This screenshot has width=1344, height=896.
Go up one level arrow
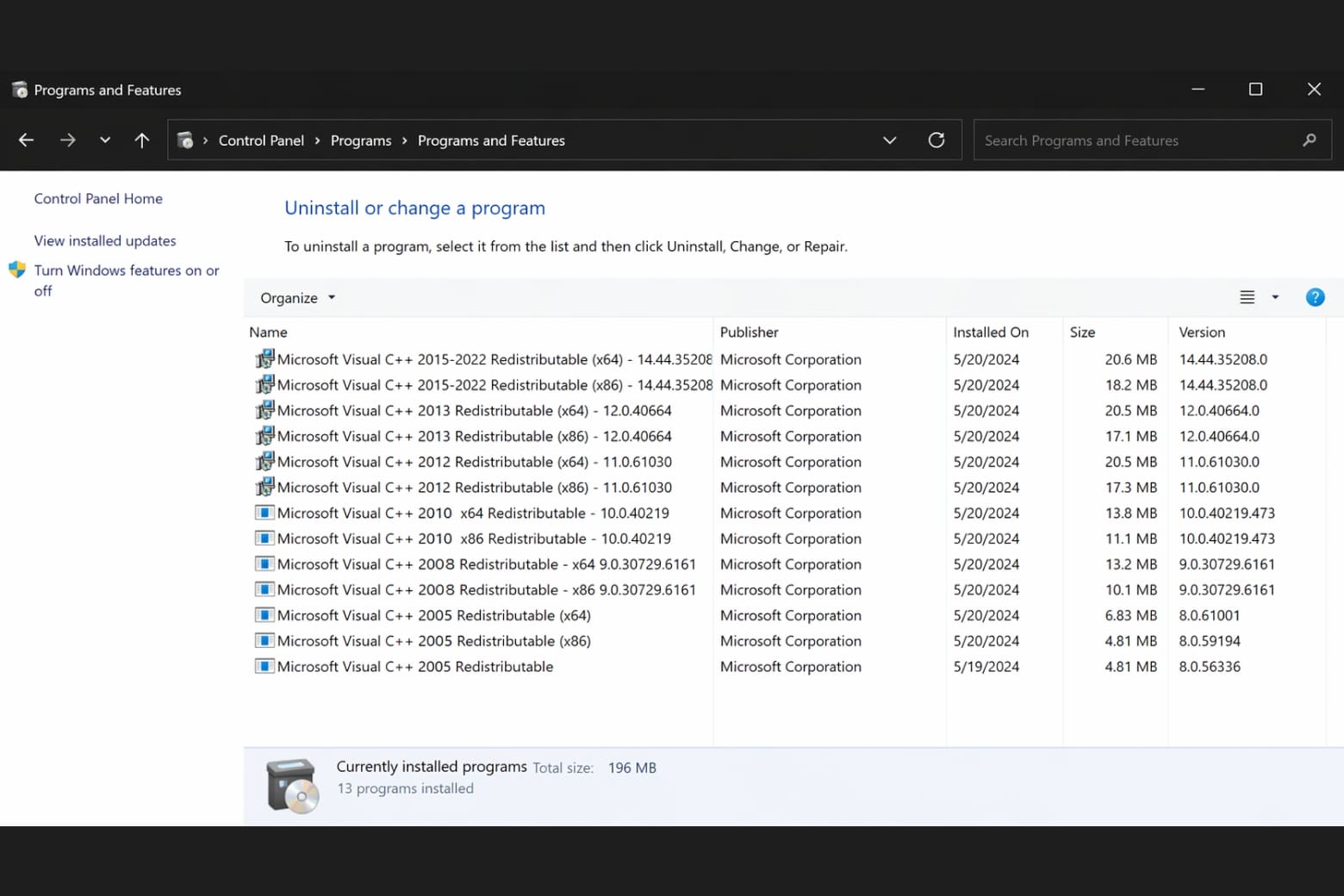[x=142, y=140]
